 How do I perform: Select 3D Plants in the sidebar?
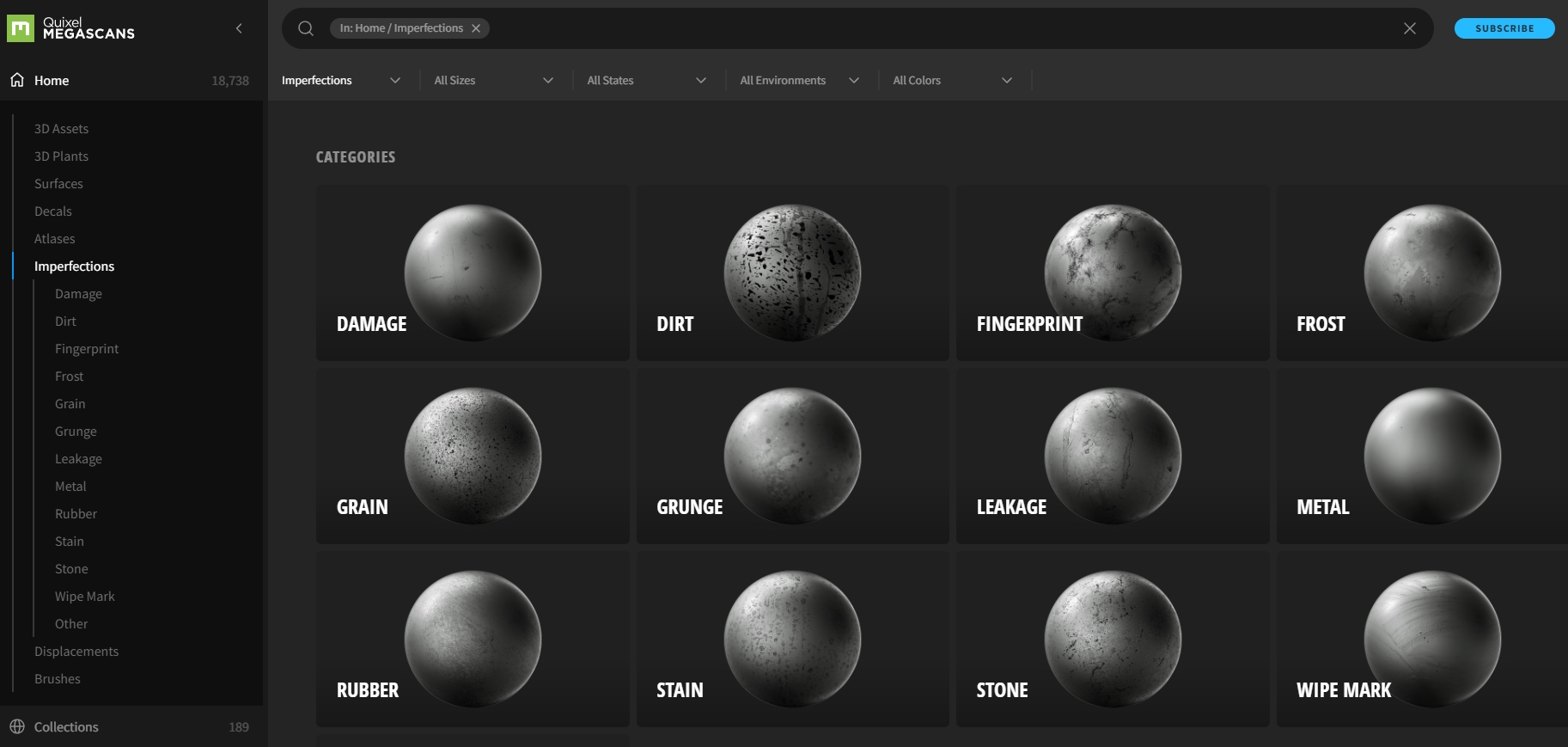pos(61,156)
